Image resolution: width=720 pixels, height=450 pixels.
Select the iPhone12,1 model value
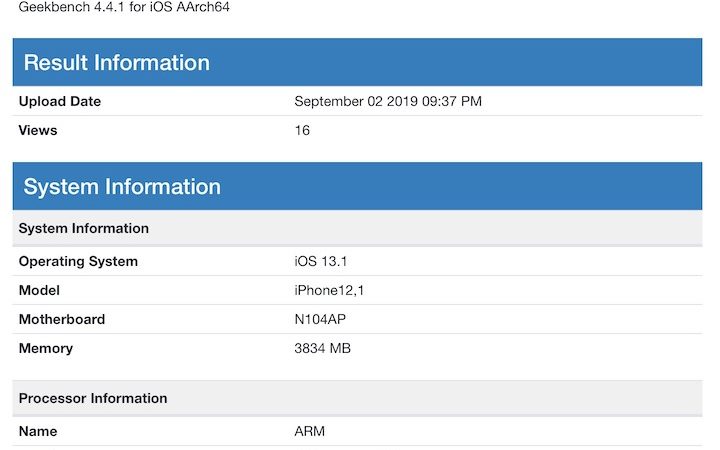click(x=329, y=290)
